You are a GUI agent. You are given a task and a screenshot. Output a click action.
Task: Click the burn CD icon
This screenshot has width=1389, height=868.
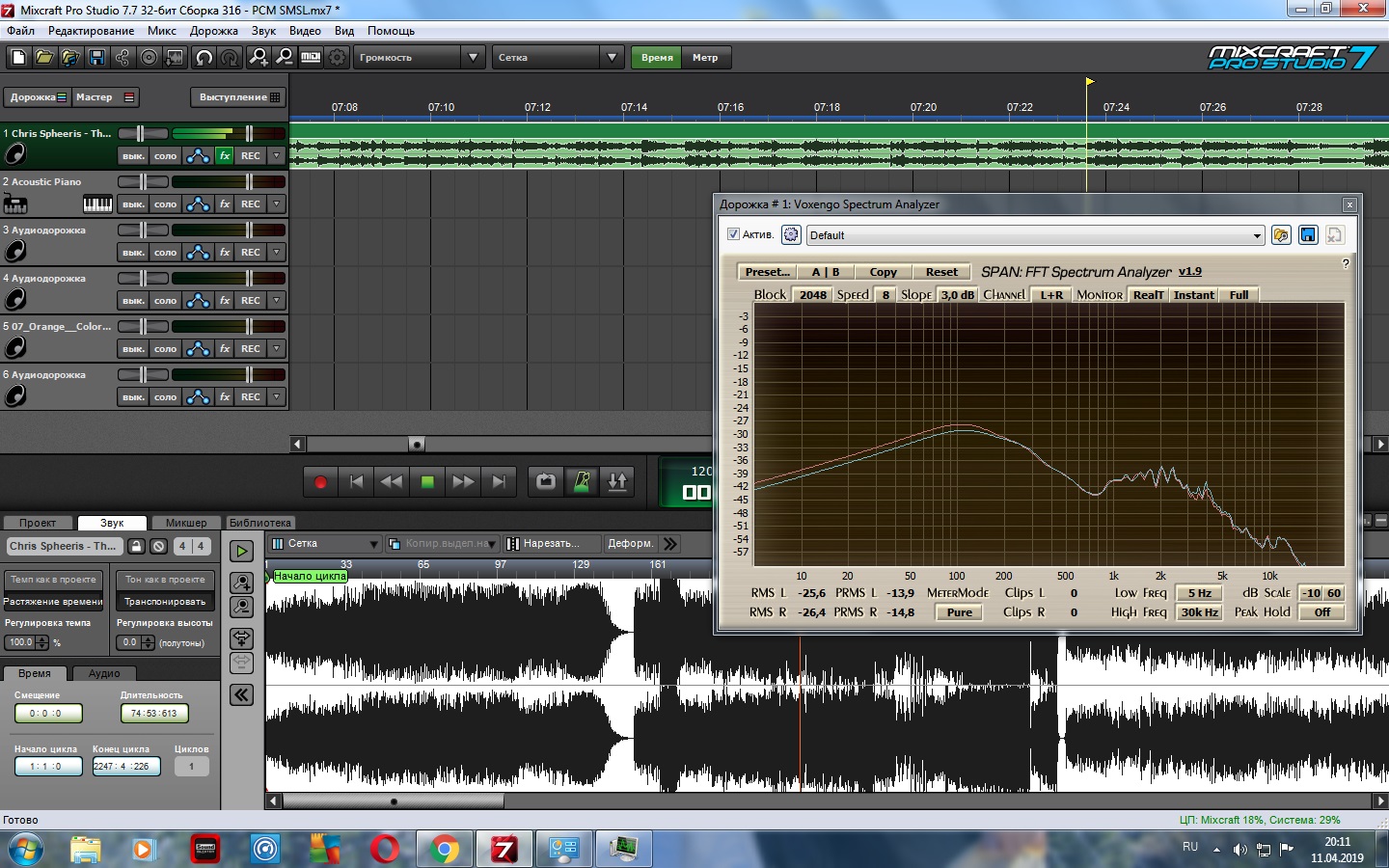coord(149,58)
